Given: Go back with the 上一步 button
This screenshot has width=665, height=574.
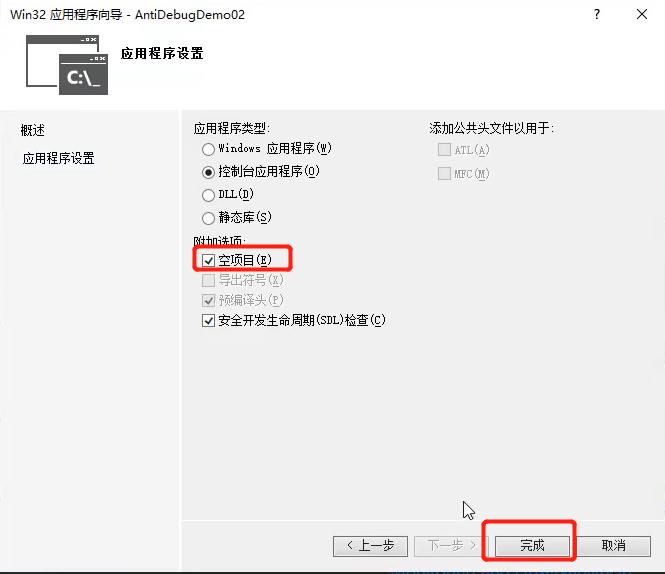Looking at the screenshot, I should pyautogui.click(x=370, y=546).
